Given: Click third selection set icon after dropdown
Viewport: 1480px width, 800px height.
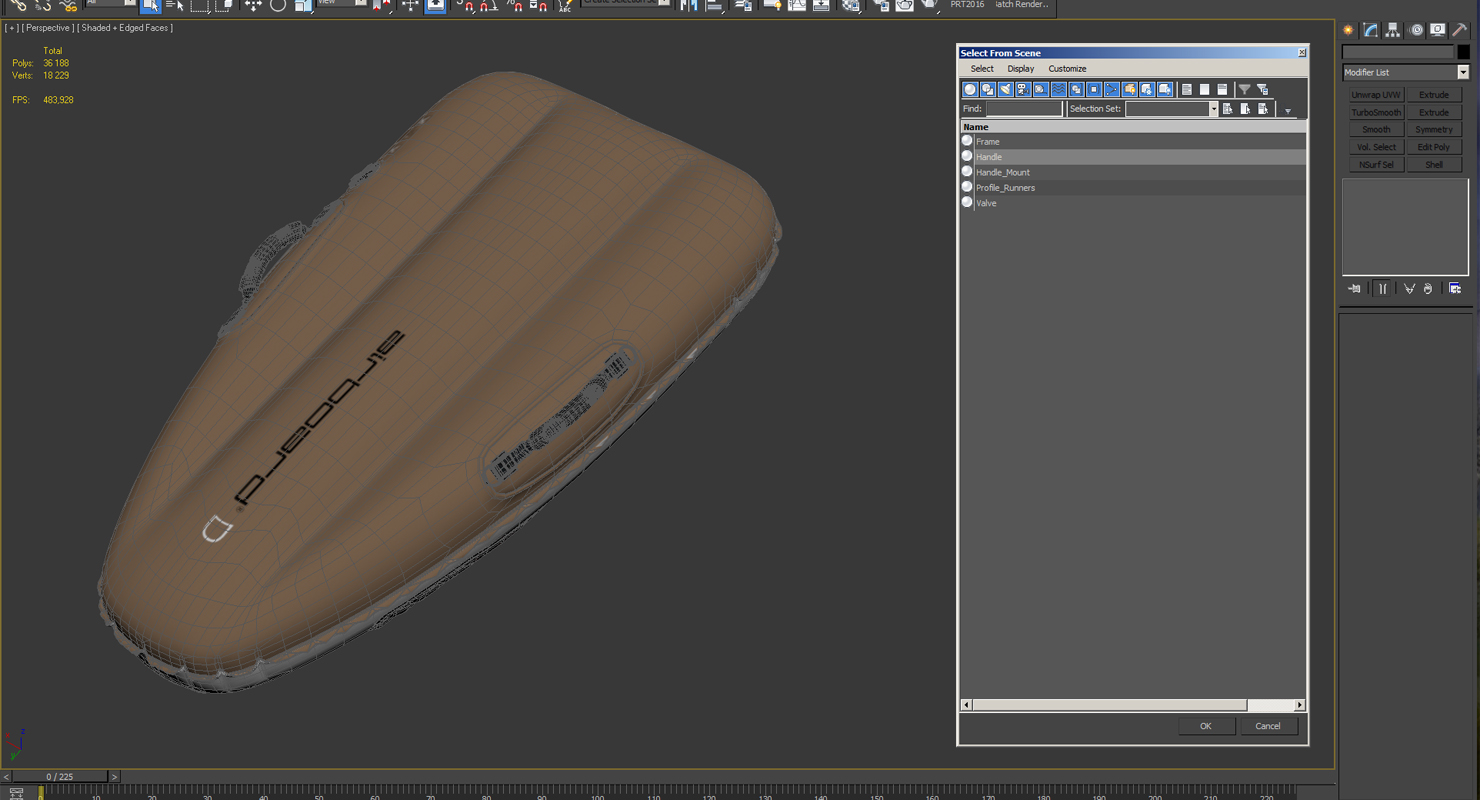Looking at the screenshot, I should tap(1264, 109).
